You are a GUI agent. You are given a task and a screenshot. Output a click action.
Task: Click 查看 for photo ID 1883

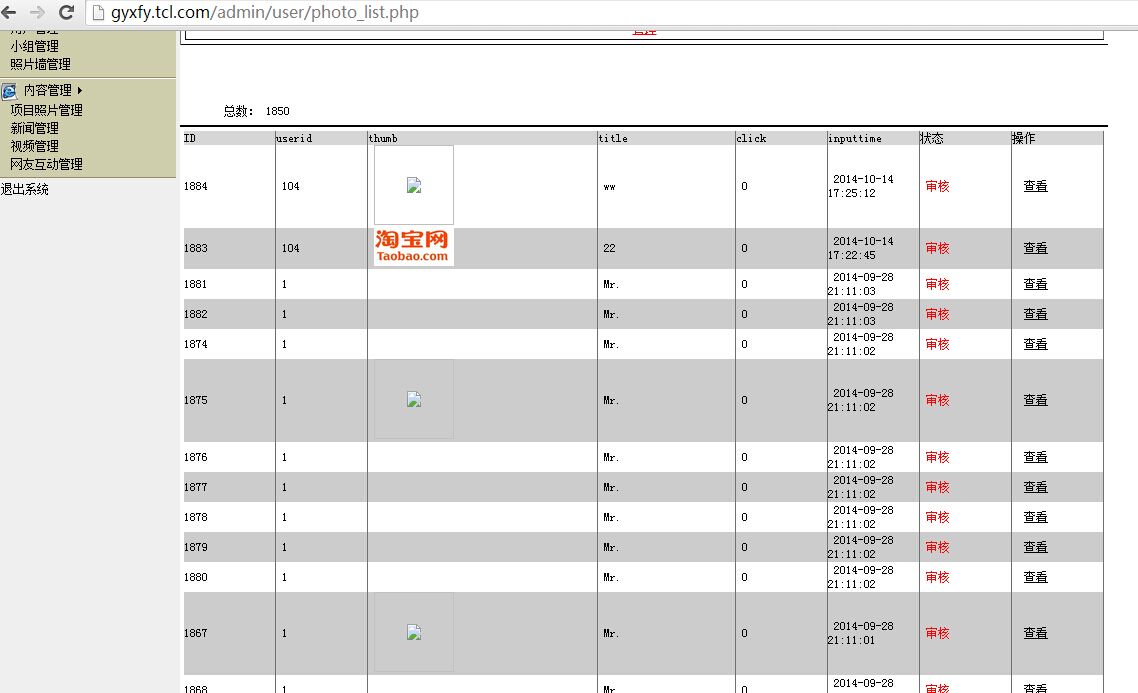(x=1035, y=247)
